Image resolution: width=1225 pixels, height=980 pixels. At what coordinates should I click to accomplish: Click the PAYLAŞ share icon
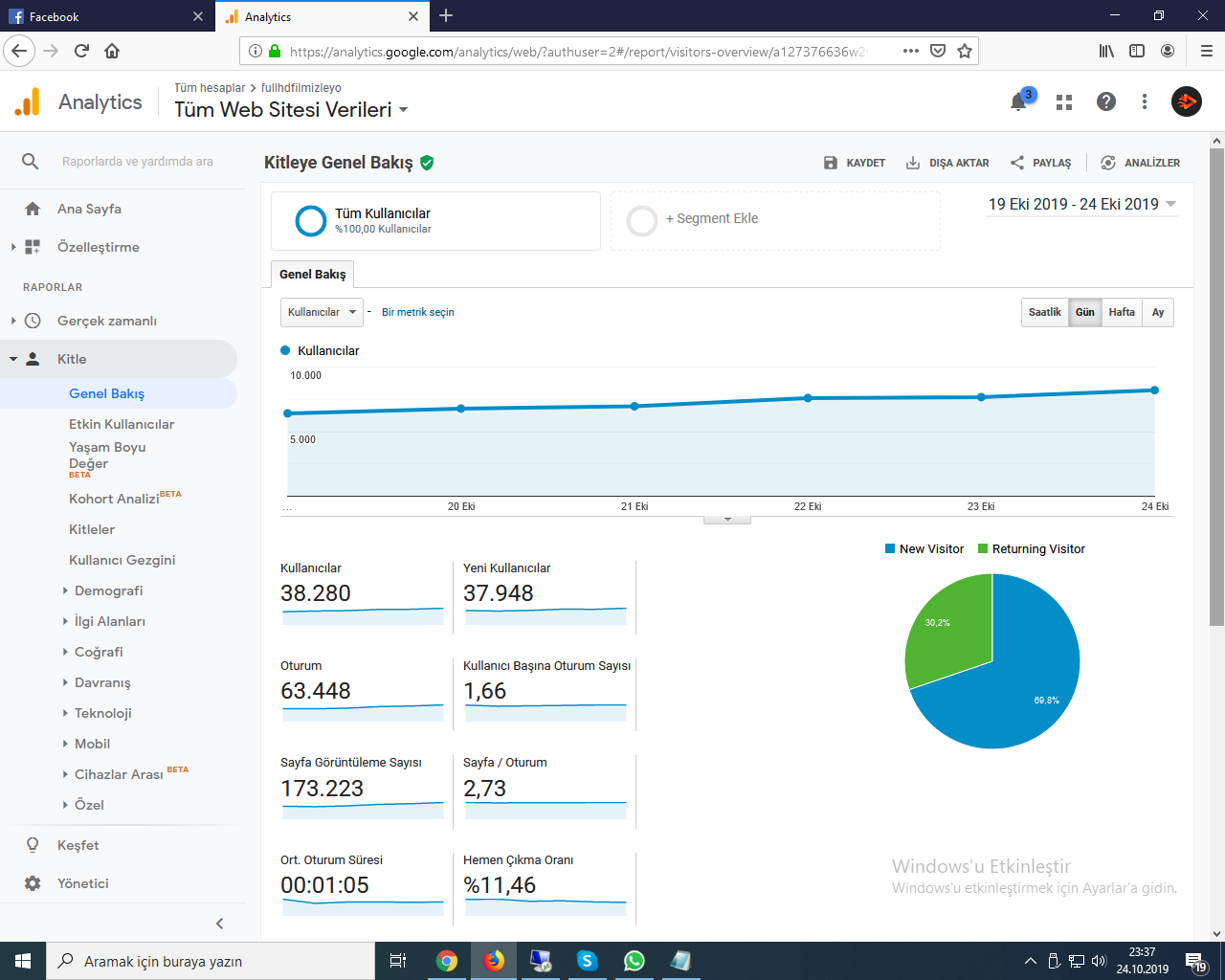click(1017, 163)
